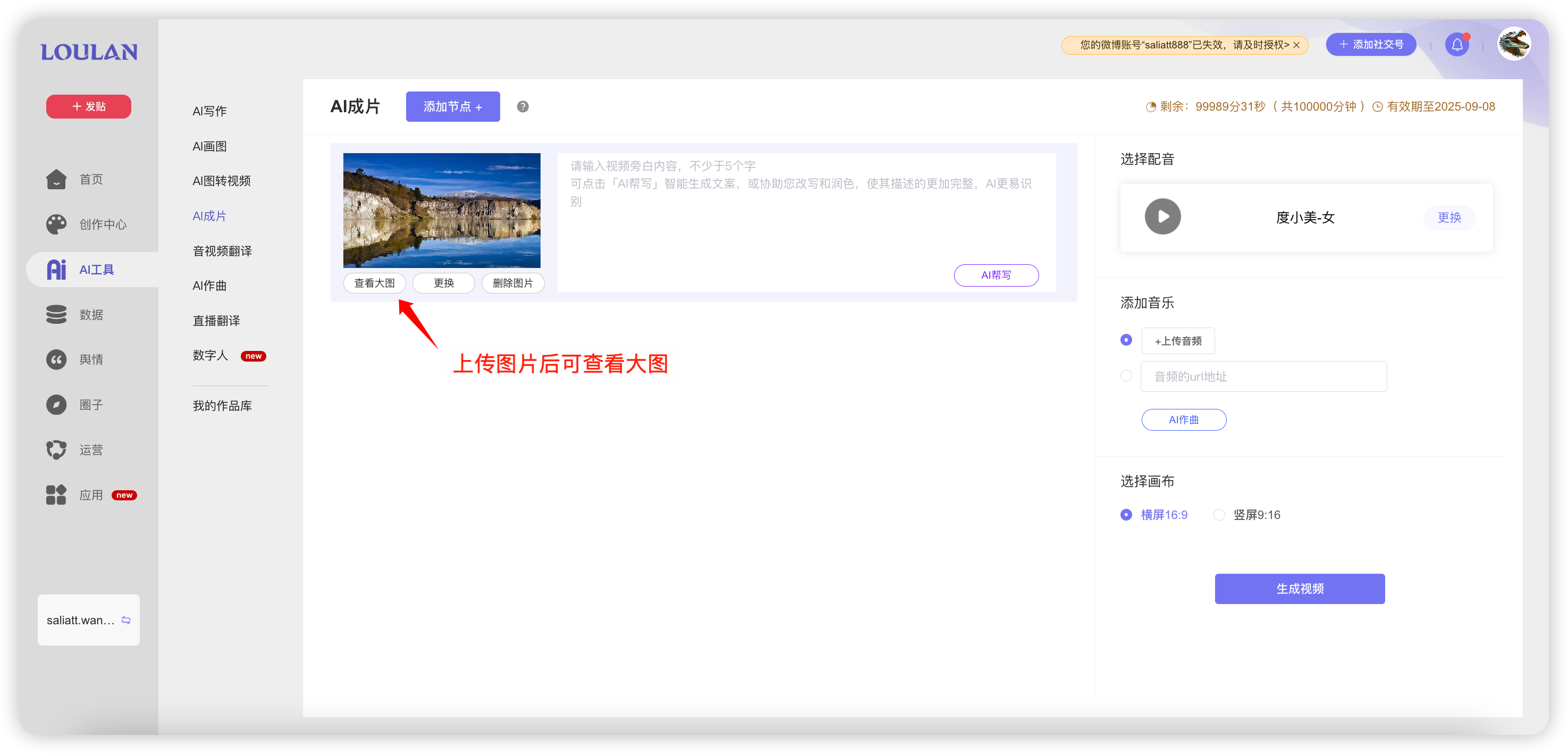Click the AI帮写 button
Screen dimensions: 1568x754
997,275
